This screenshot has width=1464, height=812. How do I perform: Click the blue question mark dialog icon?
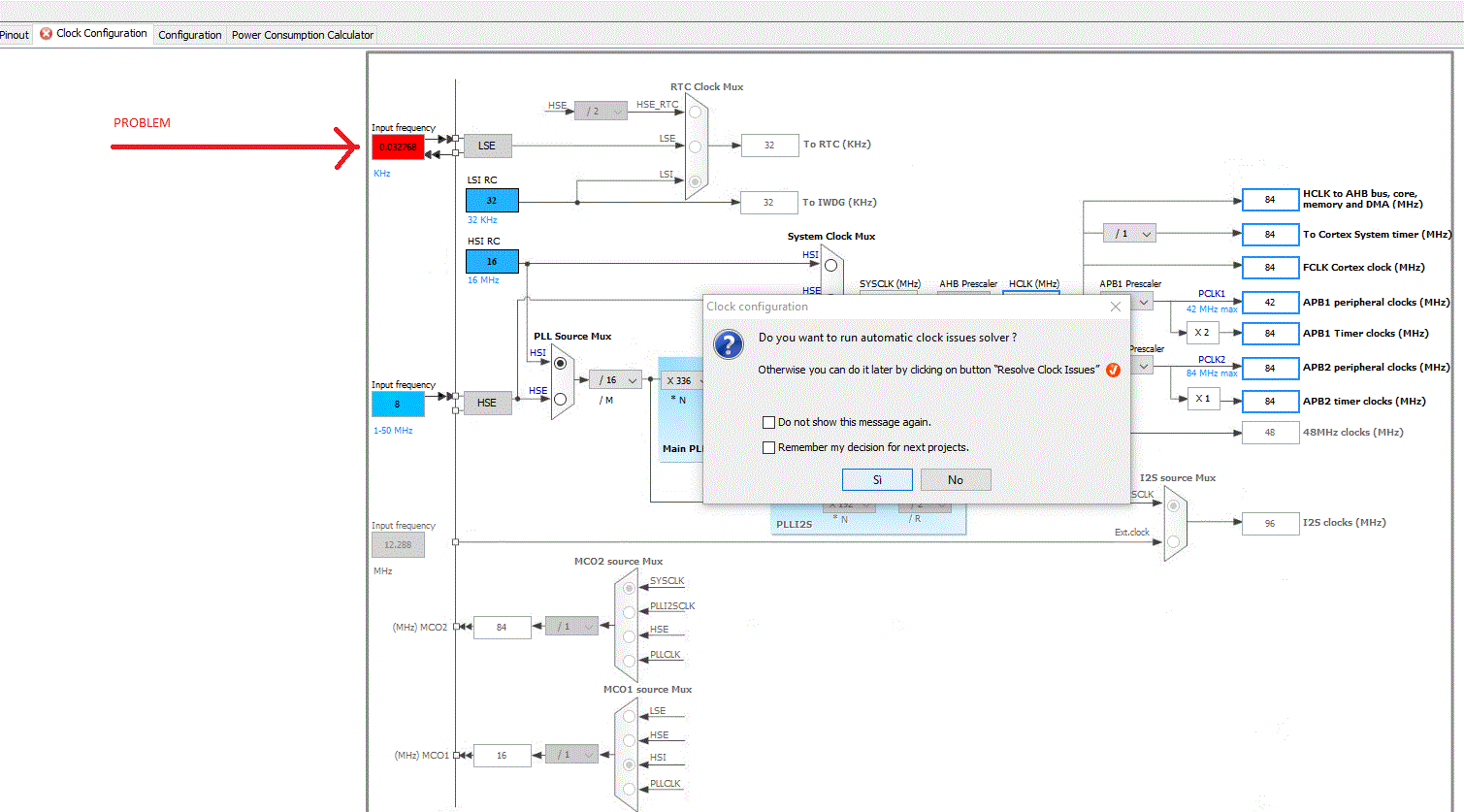click(x=729, y=344)
